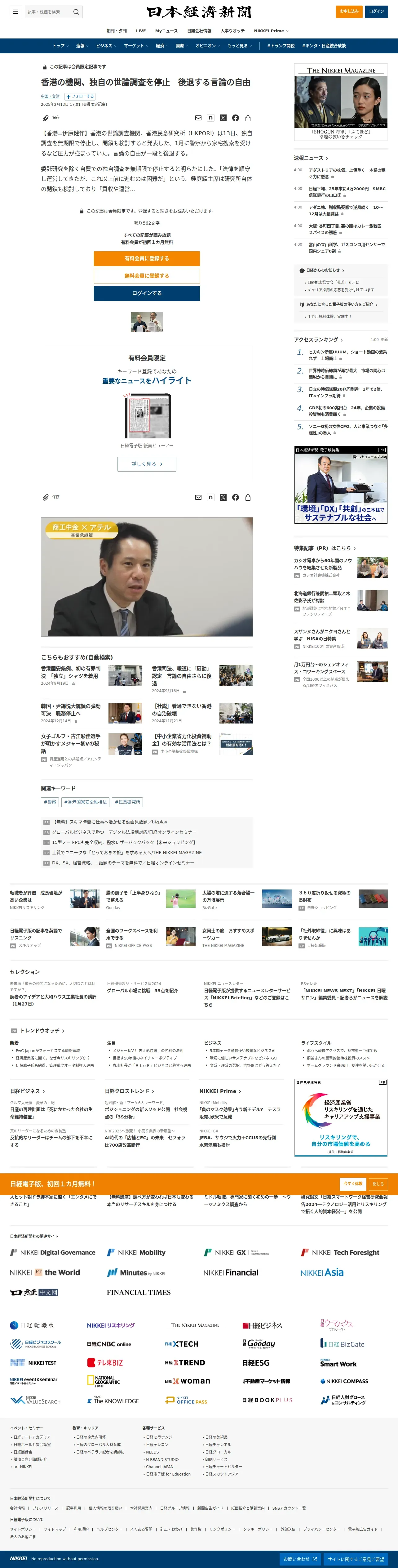The width and height of the screenshot is (398, 1568).
Task: Expand もっと見る navigation dropdown
Action: (x=239, y=46)
